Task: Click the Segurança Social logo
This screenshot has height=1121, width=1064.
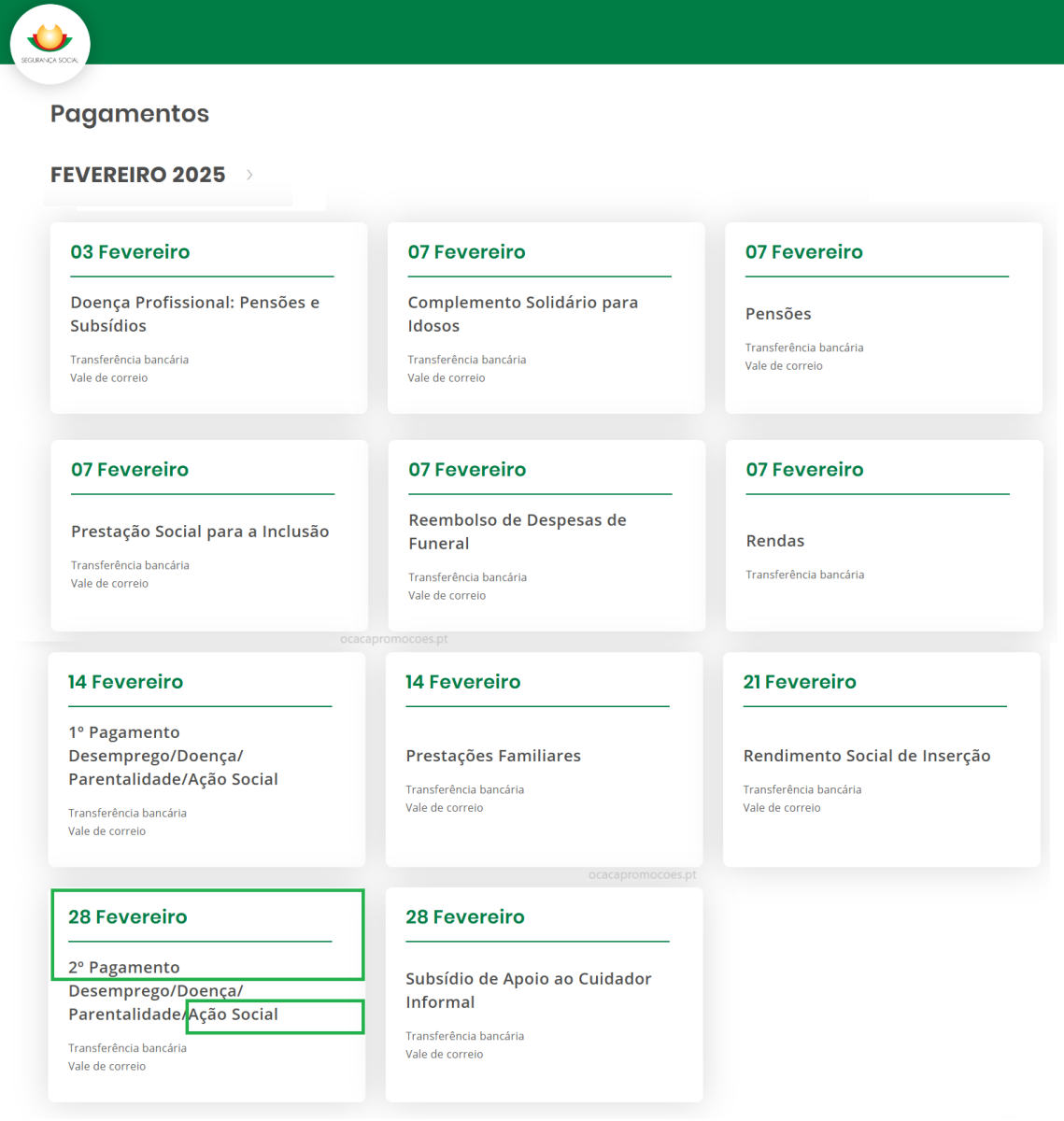Action: click(x=50, y=44)
